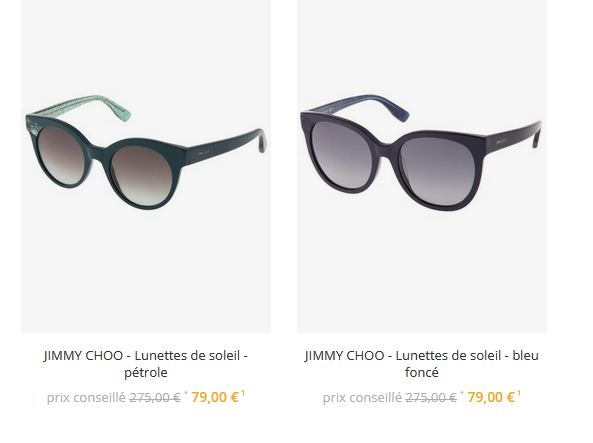The height and width of the screenshot is (443, 593).
Task: Click the word 'foncé' in the right title
Action: tap(422, 373)
